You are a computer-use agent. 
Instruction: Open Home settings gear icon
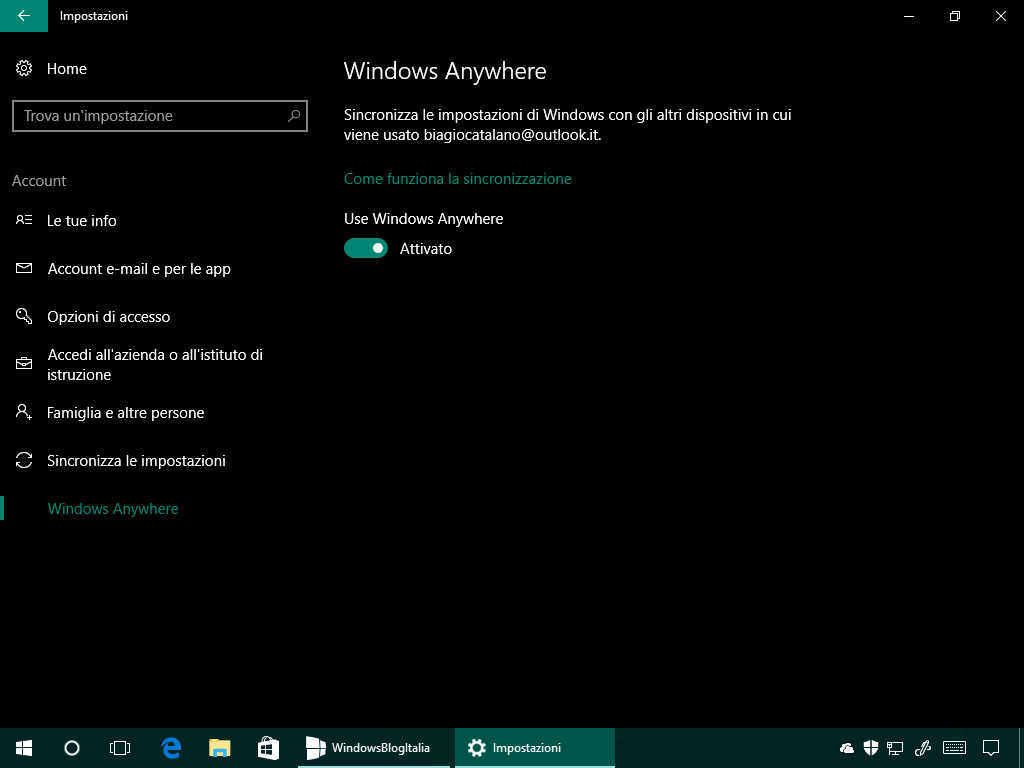pyautogui.click(x=24, y=68)
